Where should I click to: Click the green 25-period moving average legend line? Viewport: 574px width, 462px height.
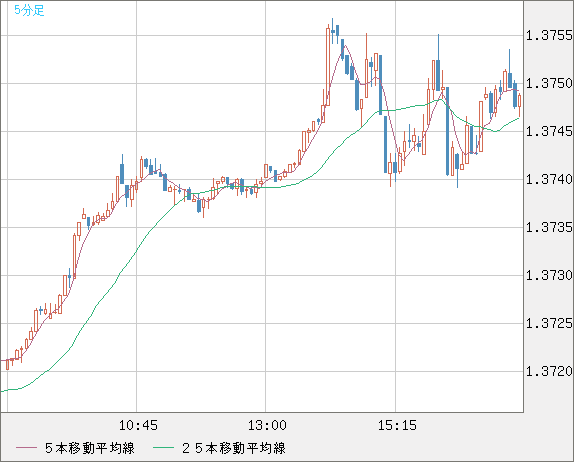click(x=163, y=448)
